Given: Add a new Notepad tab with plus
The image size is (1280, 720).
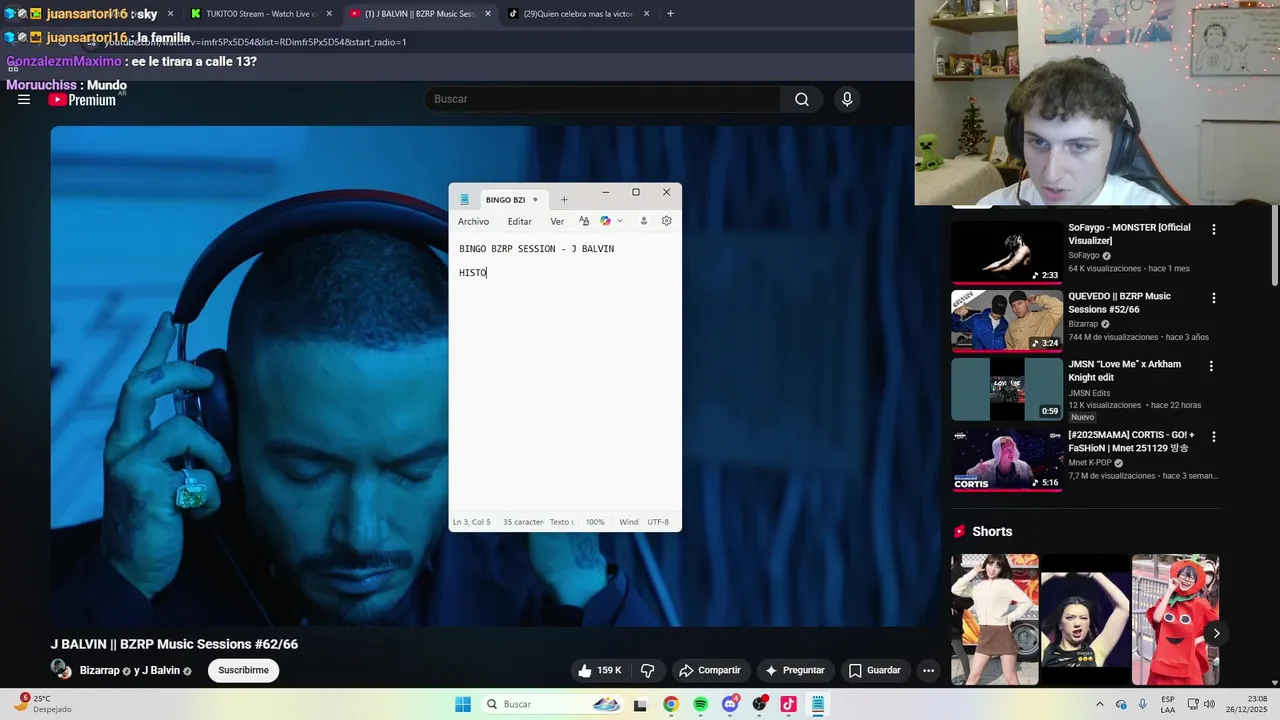Looking at the screenshot, I should (564, 200).
